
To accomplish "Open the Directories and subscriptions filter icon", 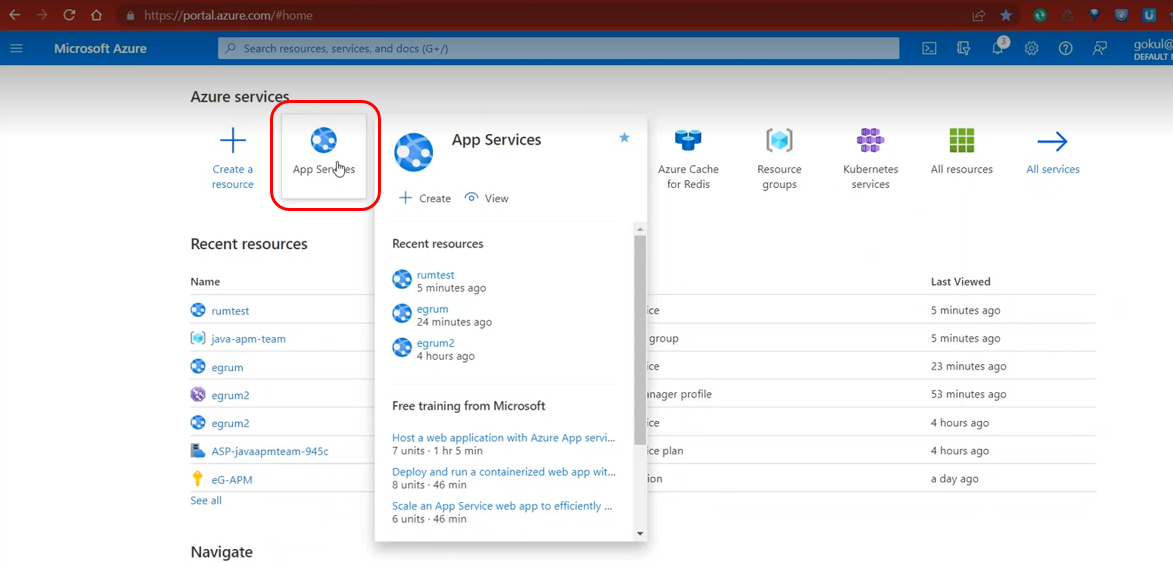I will point(964,49).
